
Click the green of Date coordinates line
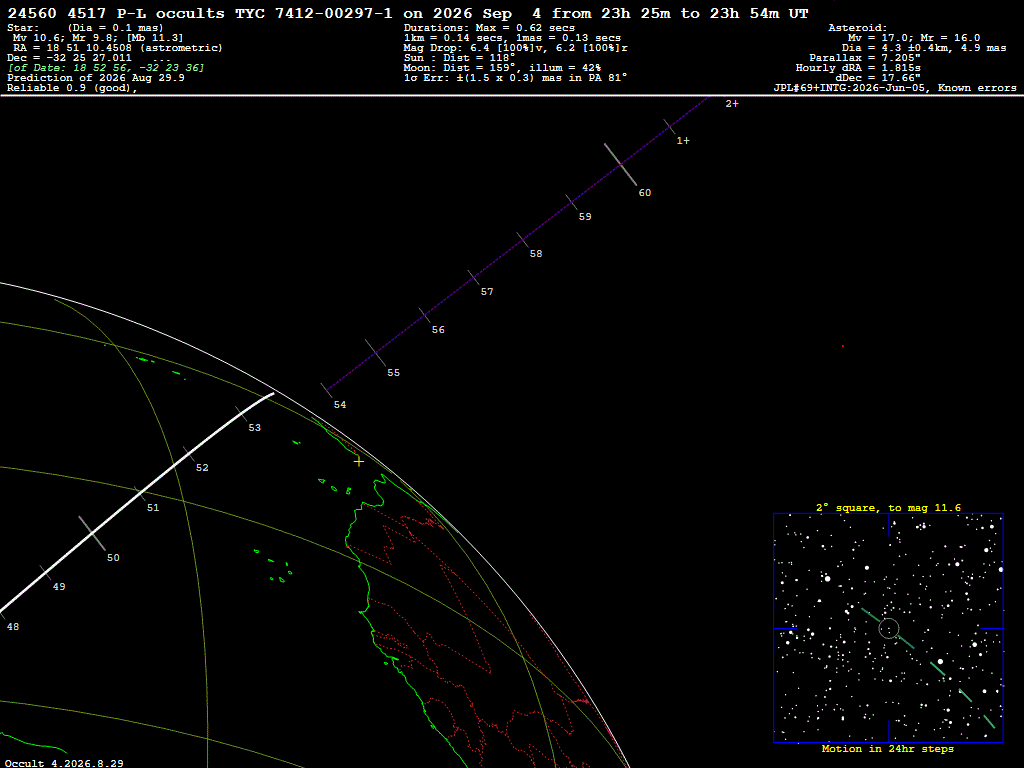106,68
